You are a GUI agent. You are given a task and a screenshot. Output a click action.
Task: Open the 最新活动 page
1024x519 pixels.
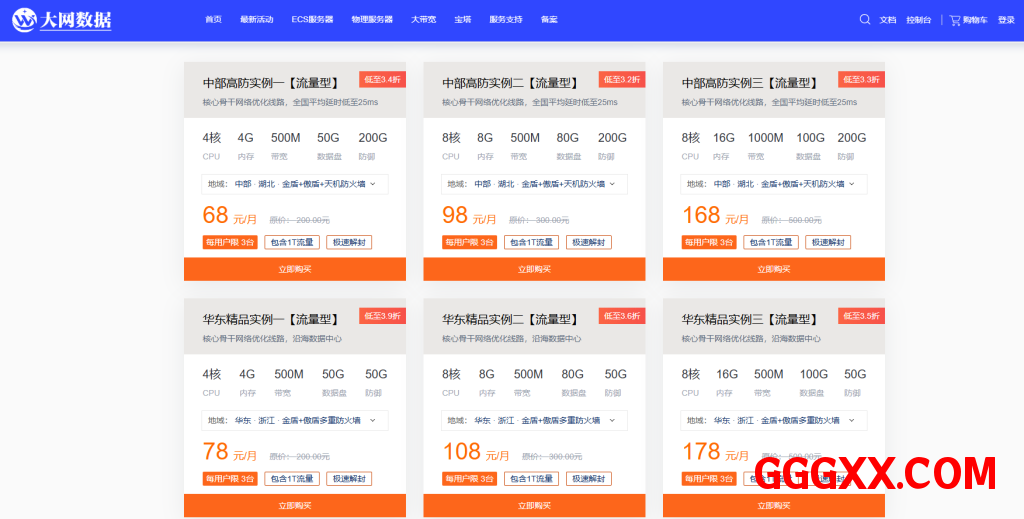[x=256, y=20]
